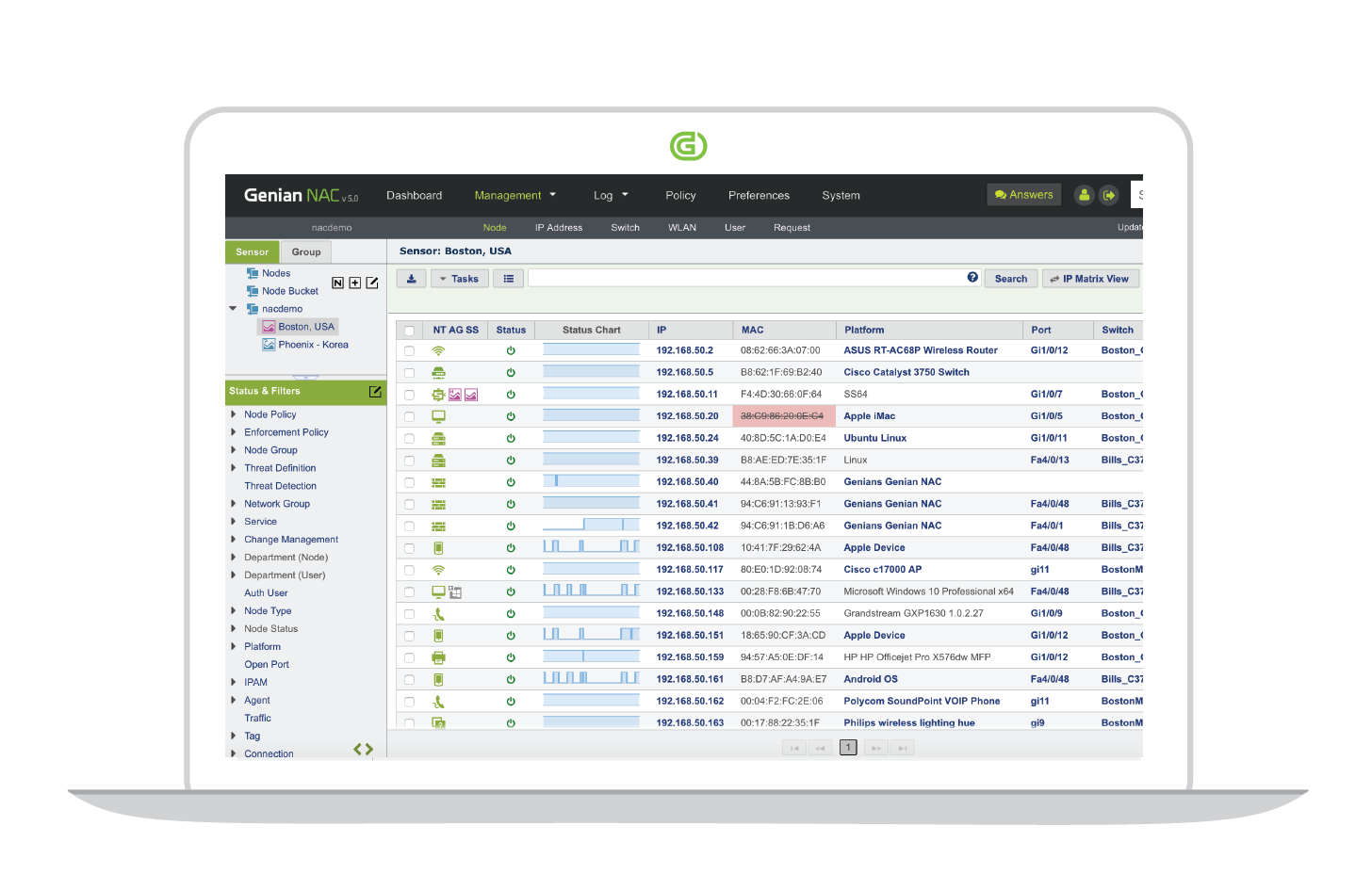The width and height of the screenshot is (1372, 891).
Task: Click the highlighted MAC cell 38:C9:86:20:0E:C4
Action: point(784,416)
